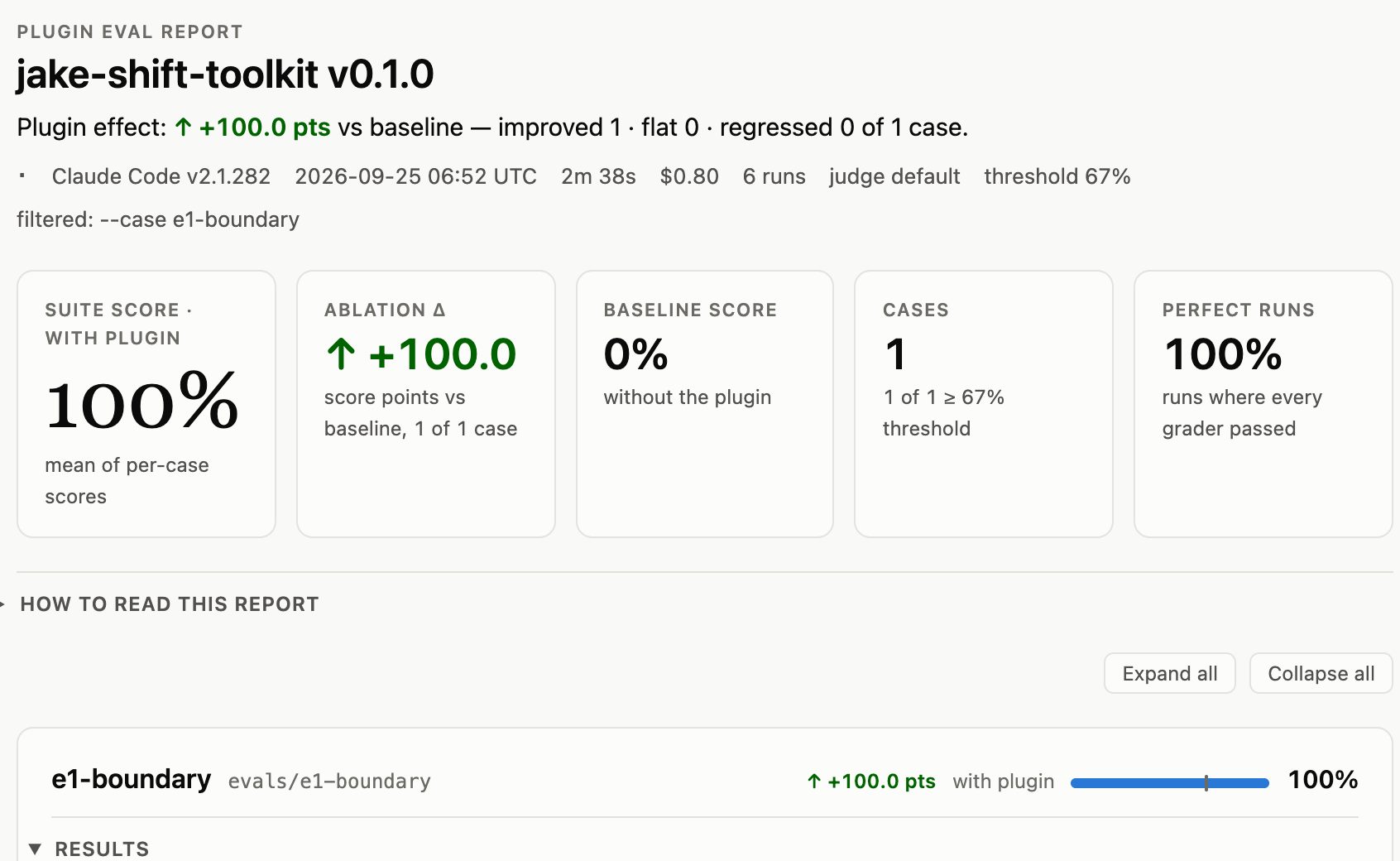Expand the How To Read This Report section

click(169, 604)
